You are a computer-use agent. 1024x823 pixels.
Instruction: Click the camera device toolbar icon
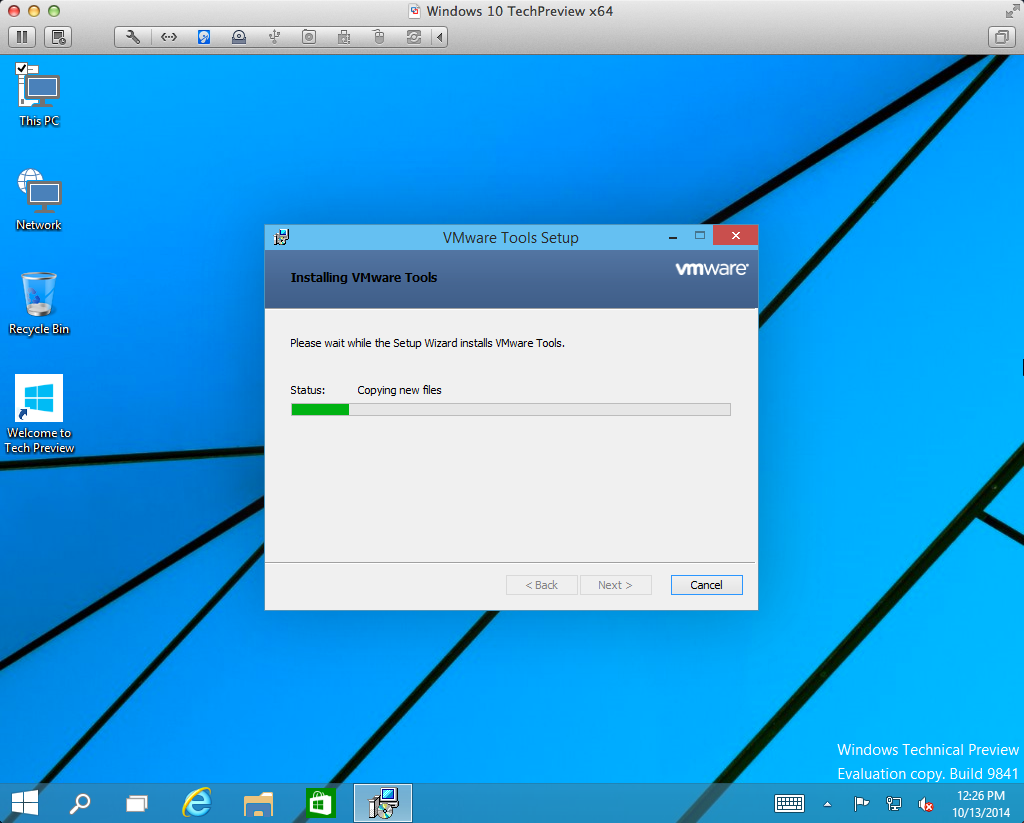[x=309, y=37]
